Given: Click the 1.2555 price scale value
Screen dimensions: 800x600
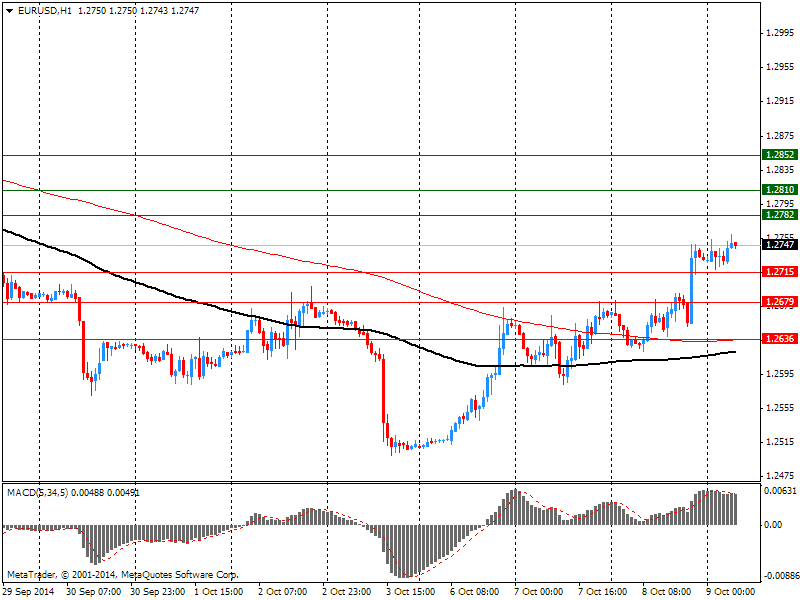Looking at the screenshot, I should point(780,408).
